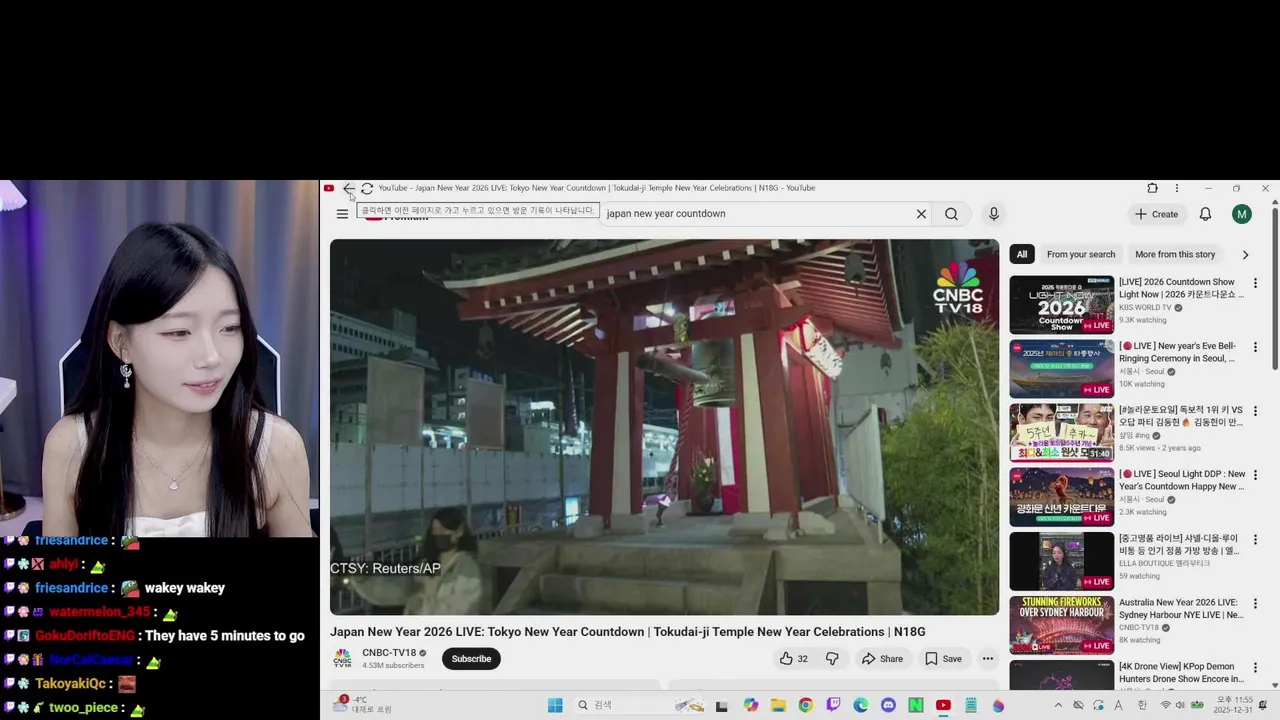This screenshot has height=720, width=1280.
Task: Open the ELLA BOUTIQUE live thumbnail
Action: coord(1061,561)
